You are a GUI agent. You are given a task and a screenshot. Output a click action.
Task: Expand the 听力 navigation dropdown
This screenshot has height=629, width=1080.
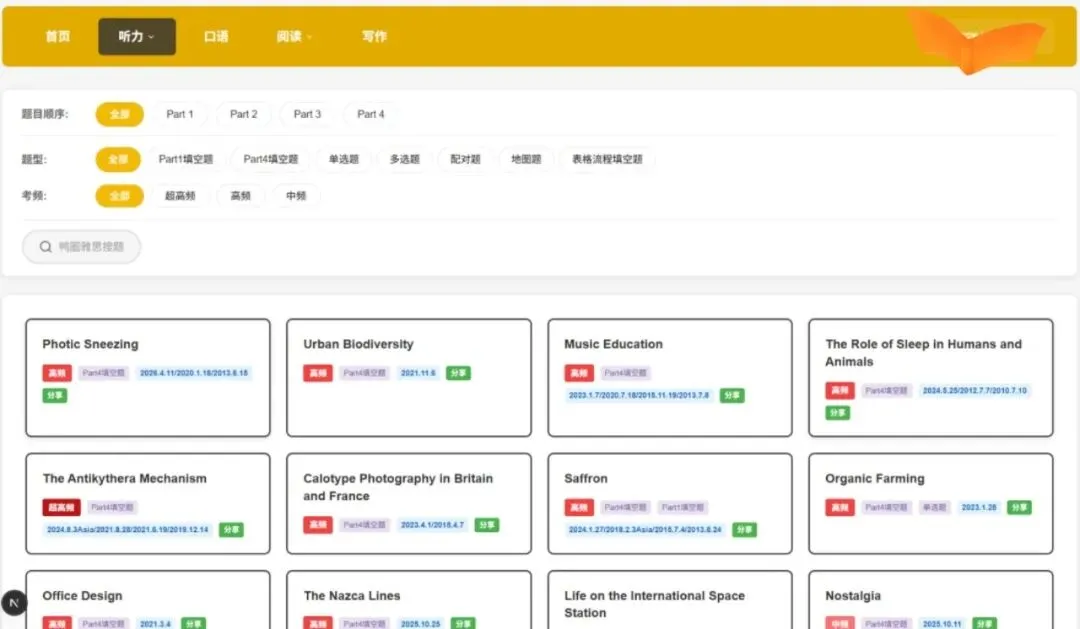(x=136, y=37)
